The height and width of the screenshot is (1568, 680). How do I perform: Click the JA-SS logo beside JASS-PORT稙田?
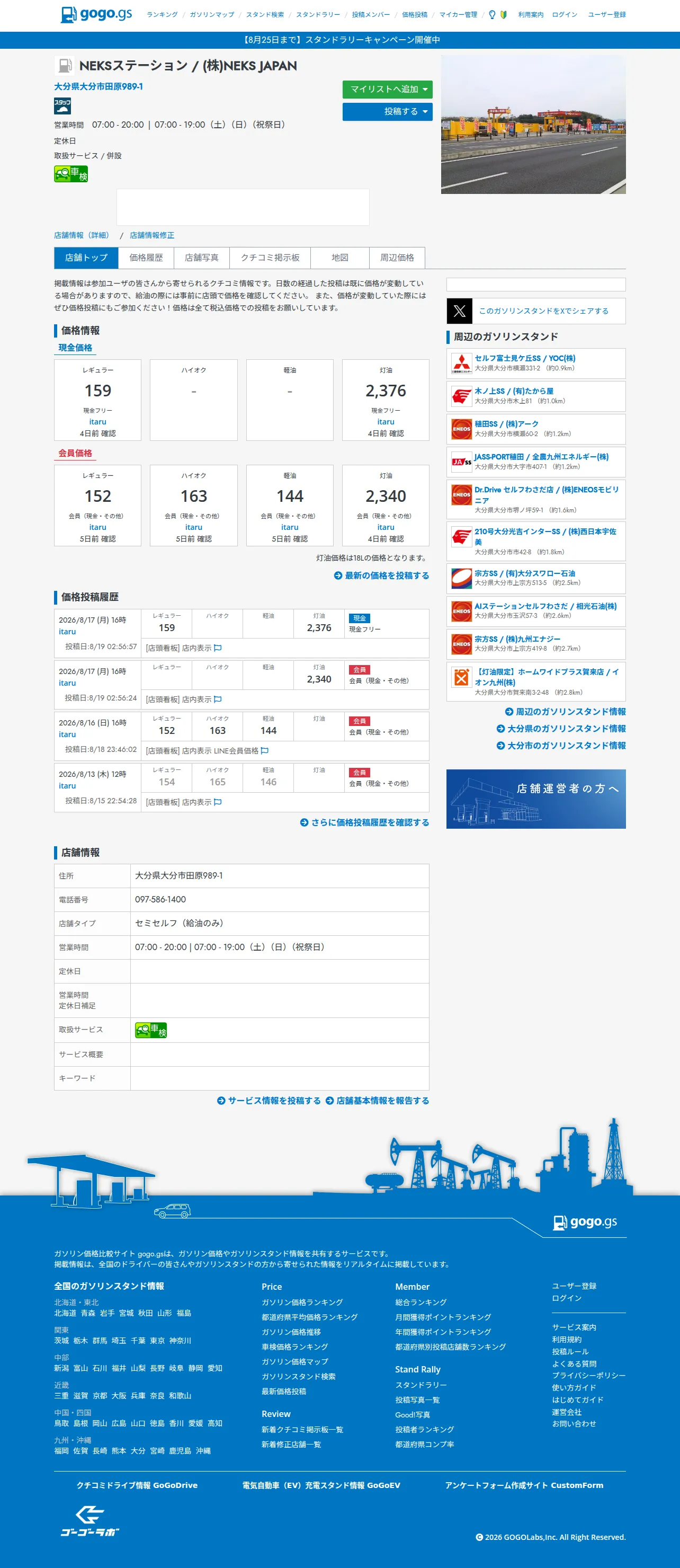point(462,462)
